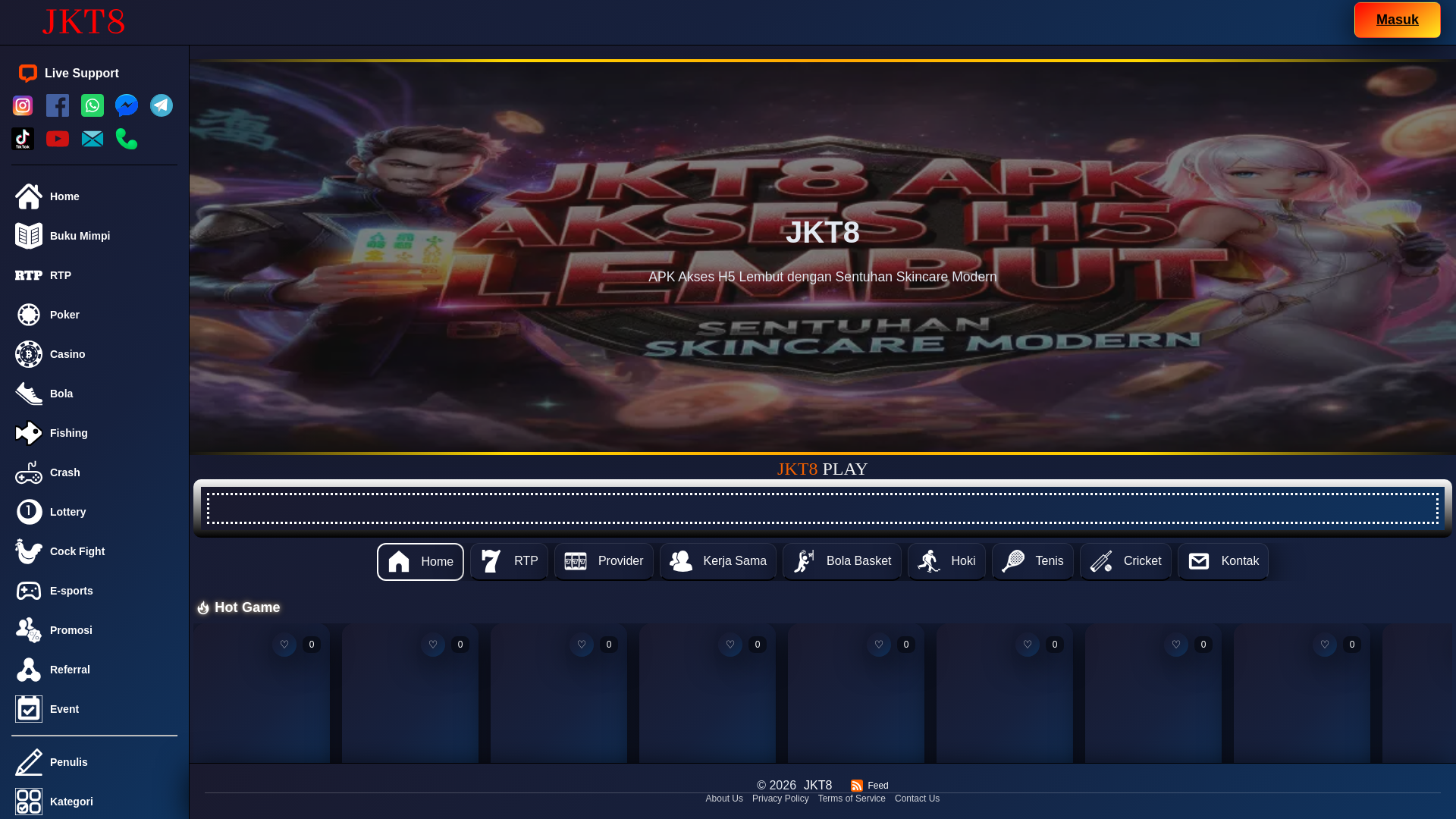The height and width of the screenshot is (819, 1456).
Task: Open the Contact Us footer link
Action: pos(917,799)
